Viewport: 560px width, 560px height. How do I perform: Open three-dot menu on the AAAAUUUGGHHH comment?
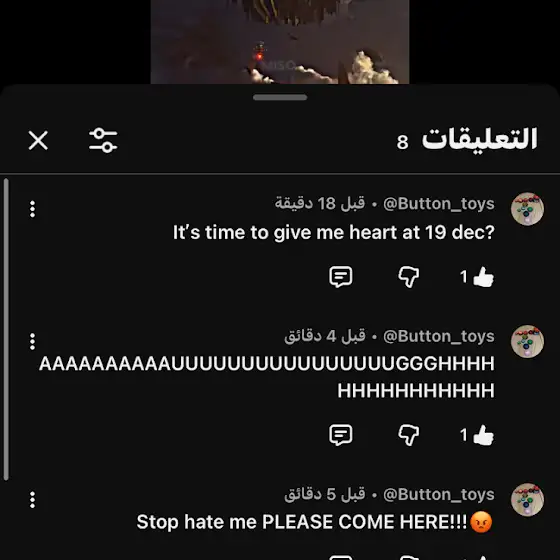pyautogui.click(x=32, y=341)
